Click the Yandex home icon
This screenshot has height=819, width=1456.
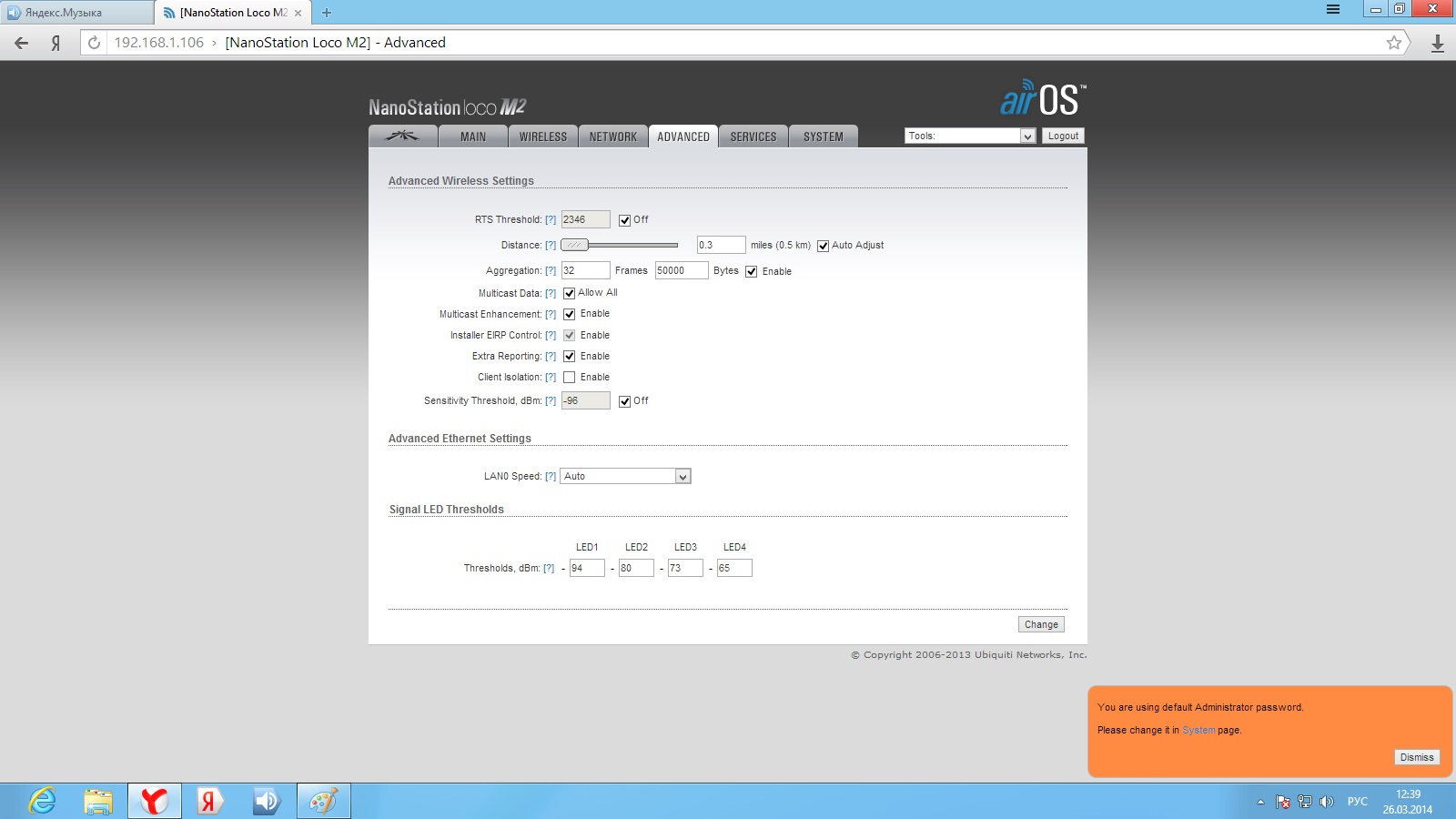[x=56, y=43]
